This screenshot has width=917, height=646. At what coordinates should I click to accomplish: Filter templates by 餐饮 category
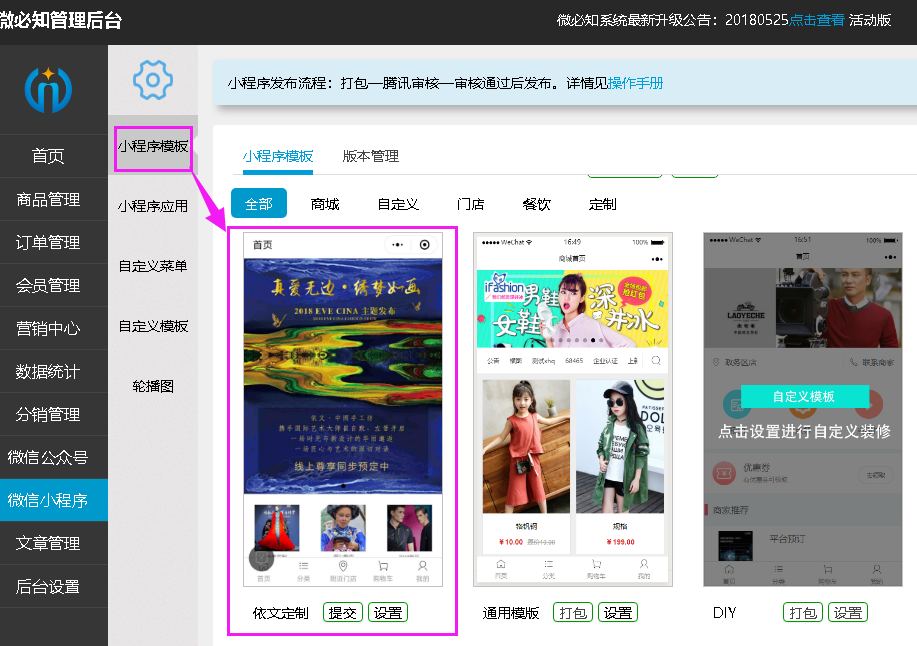536,204
